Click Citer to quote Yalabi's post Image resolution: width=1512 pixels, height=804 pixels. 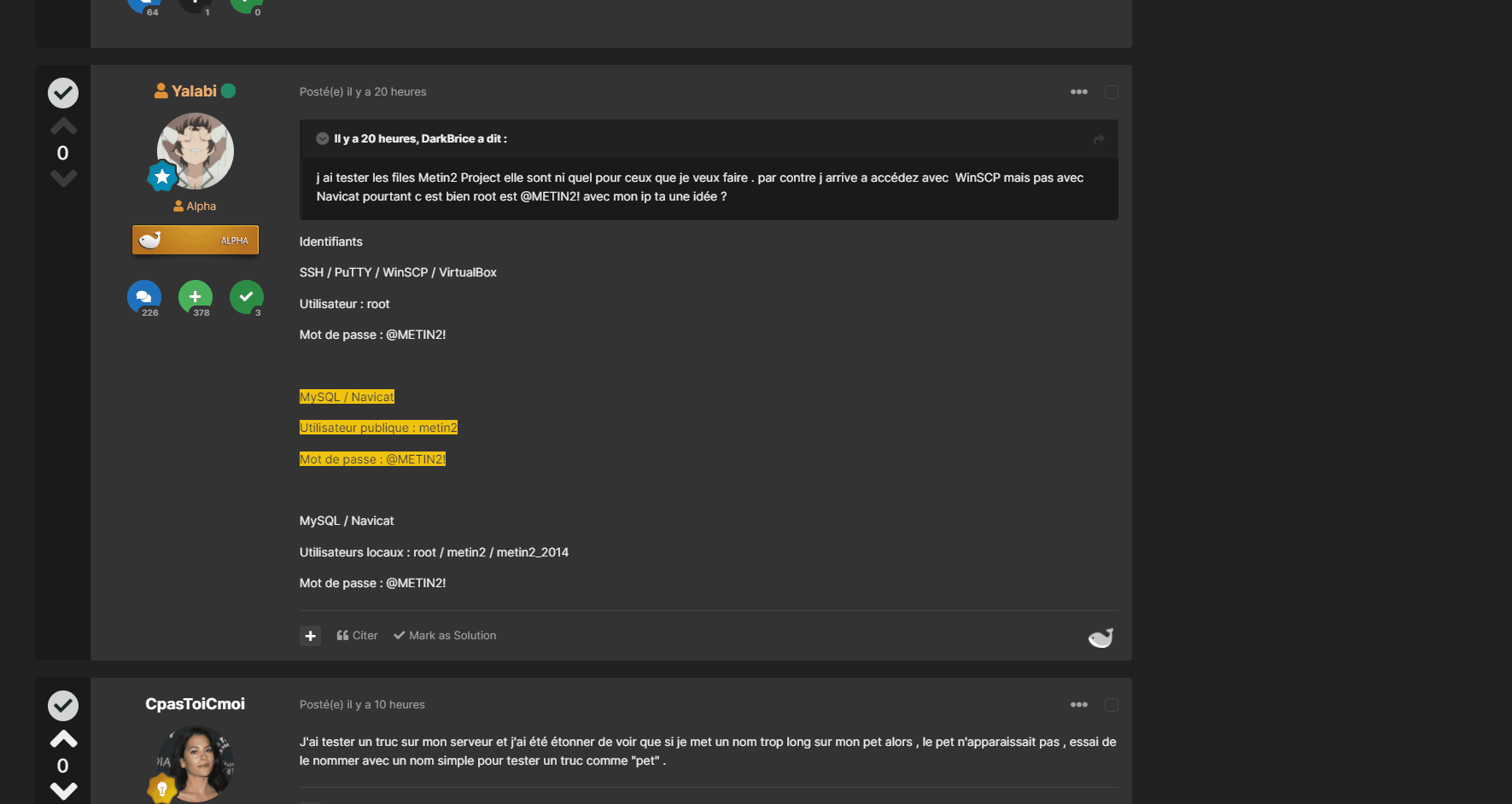tap(357, 636)
